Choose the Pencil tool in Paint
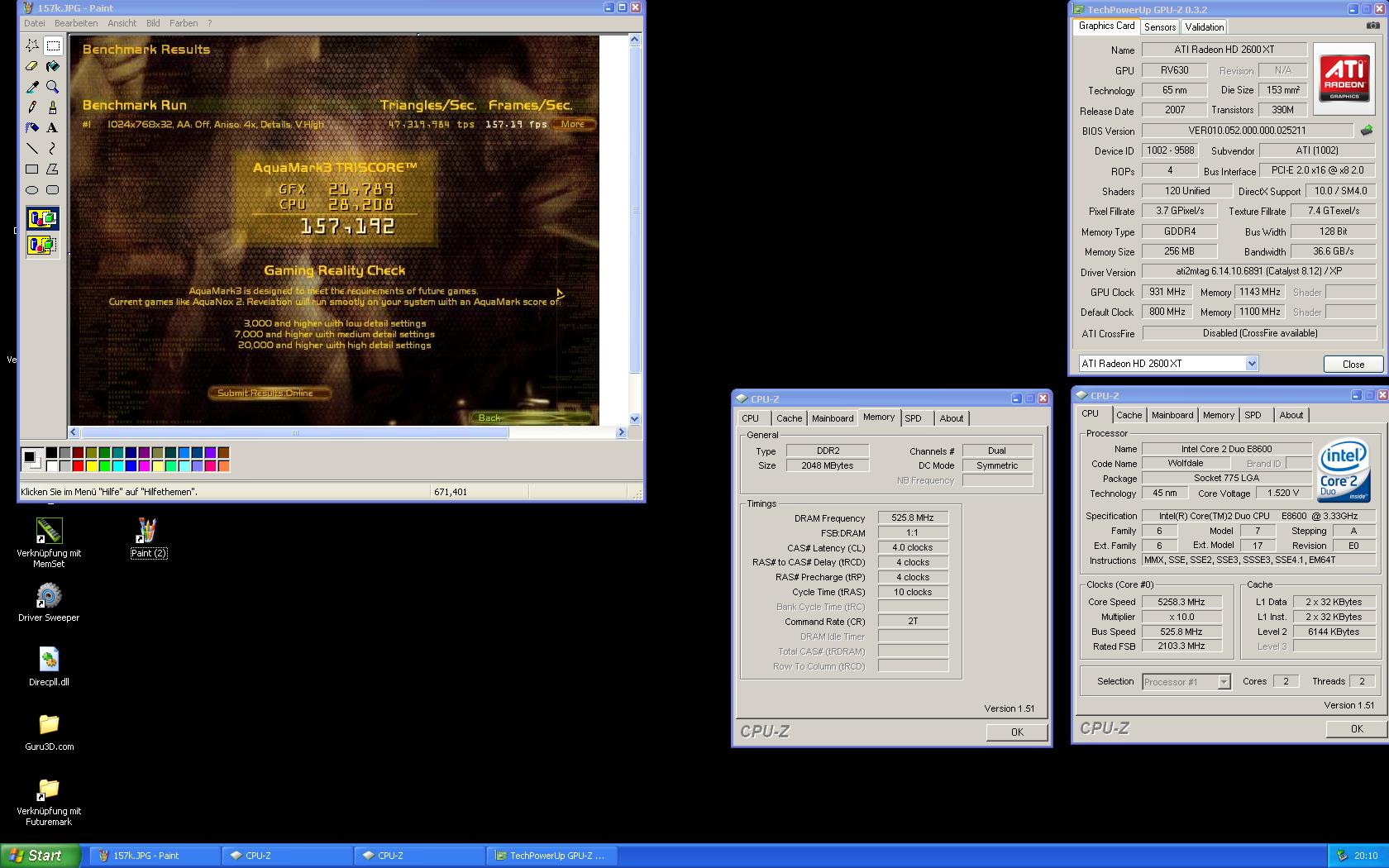This screenshot has height=868, width=1389. (32, 107)
